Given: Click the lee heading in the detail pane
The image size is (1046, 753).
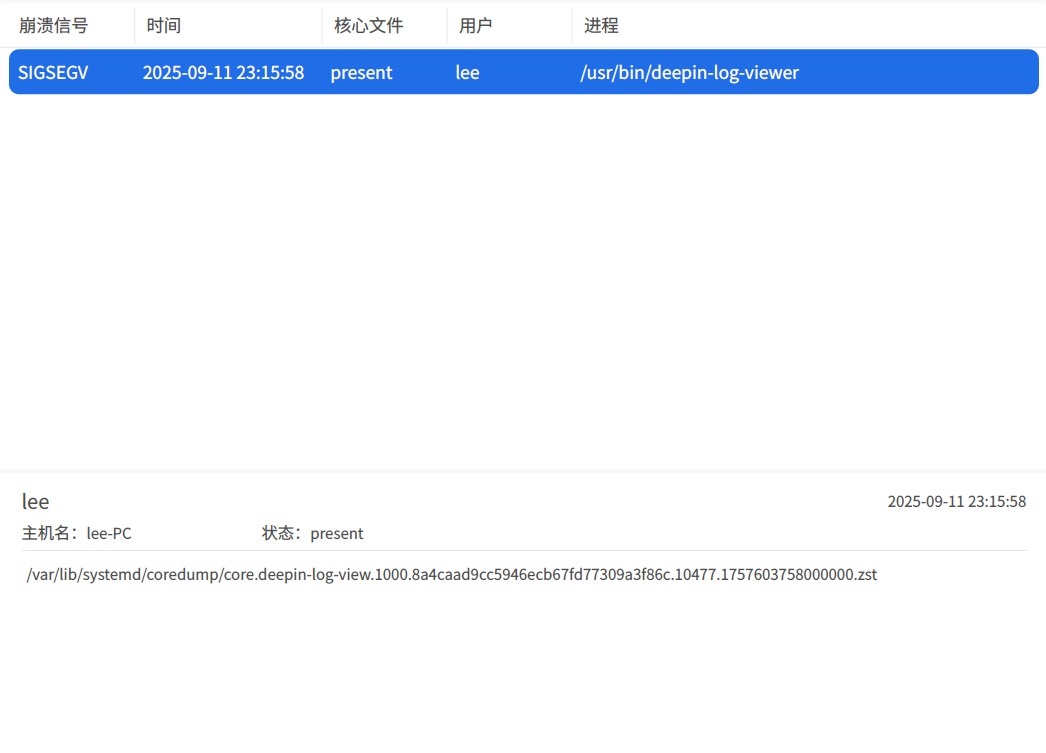Looking at the screenshot, I should [x=35, y=501].
